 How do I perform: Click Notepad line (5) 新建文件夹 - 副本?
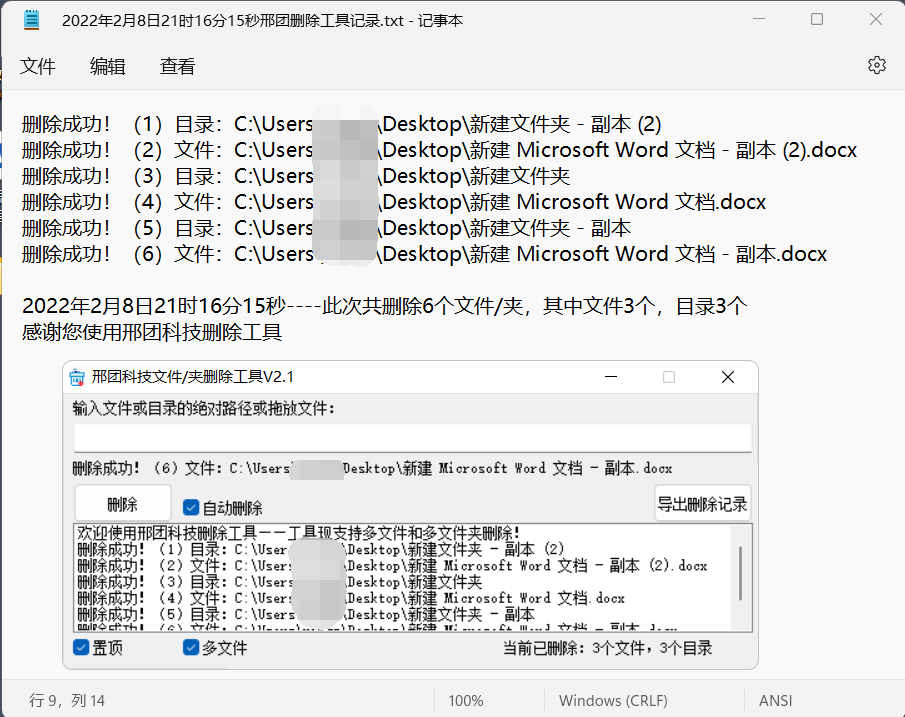326,228
